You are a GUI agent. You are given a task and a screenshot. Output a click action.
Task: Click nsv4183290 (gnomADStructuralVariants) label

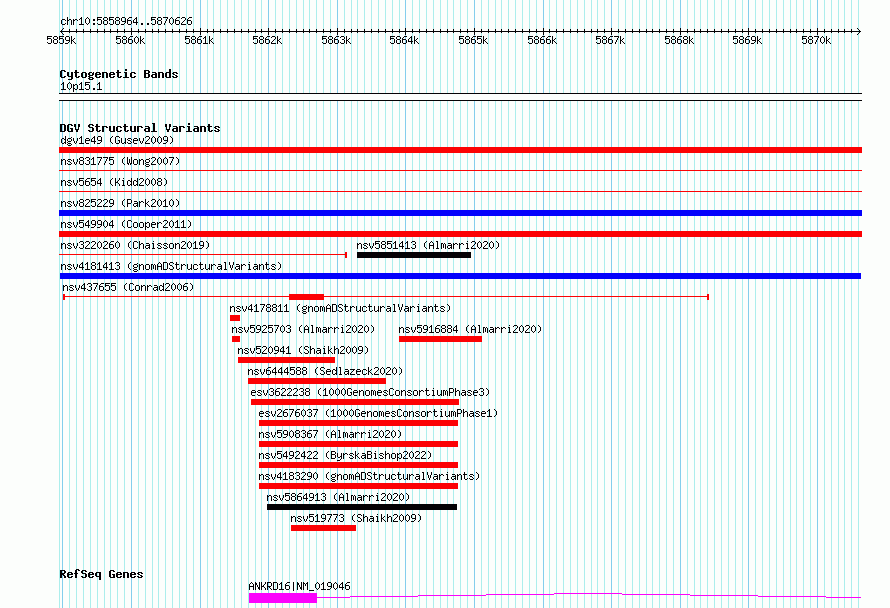pyautogui.click(x=369, y=476)
